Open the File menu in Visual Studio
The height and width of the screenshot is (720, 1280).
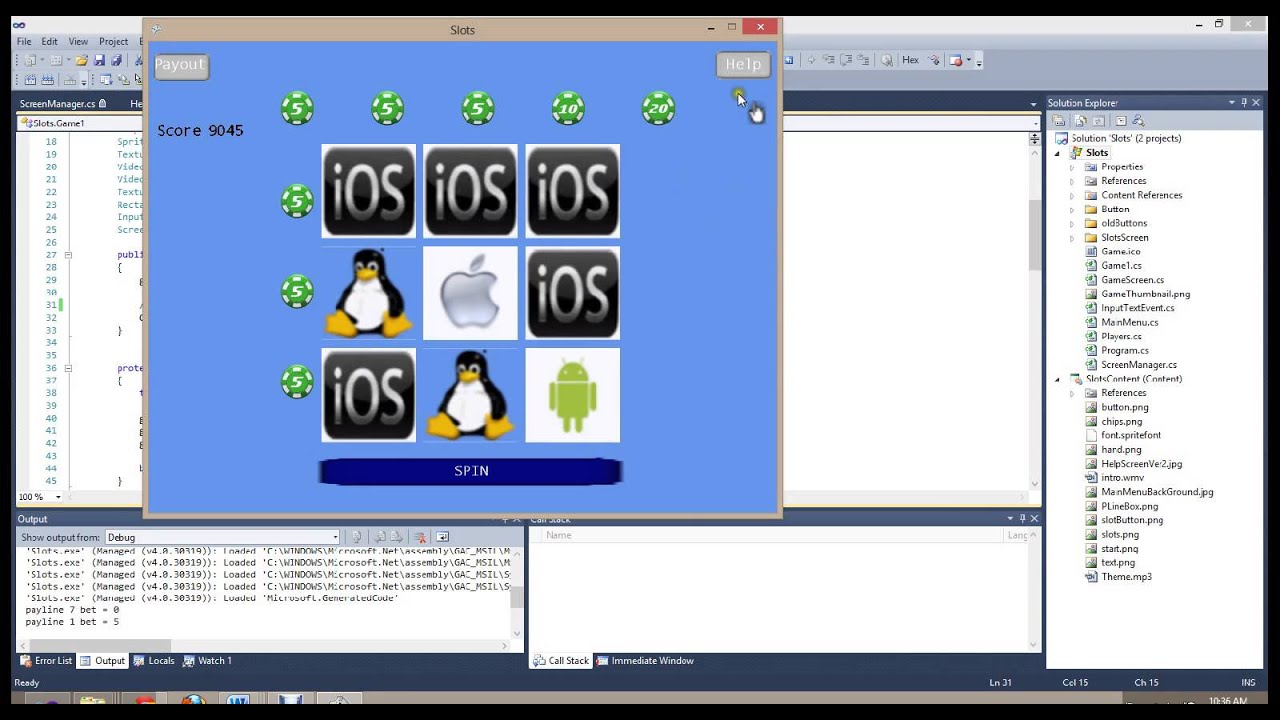coord(24,42)
